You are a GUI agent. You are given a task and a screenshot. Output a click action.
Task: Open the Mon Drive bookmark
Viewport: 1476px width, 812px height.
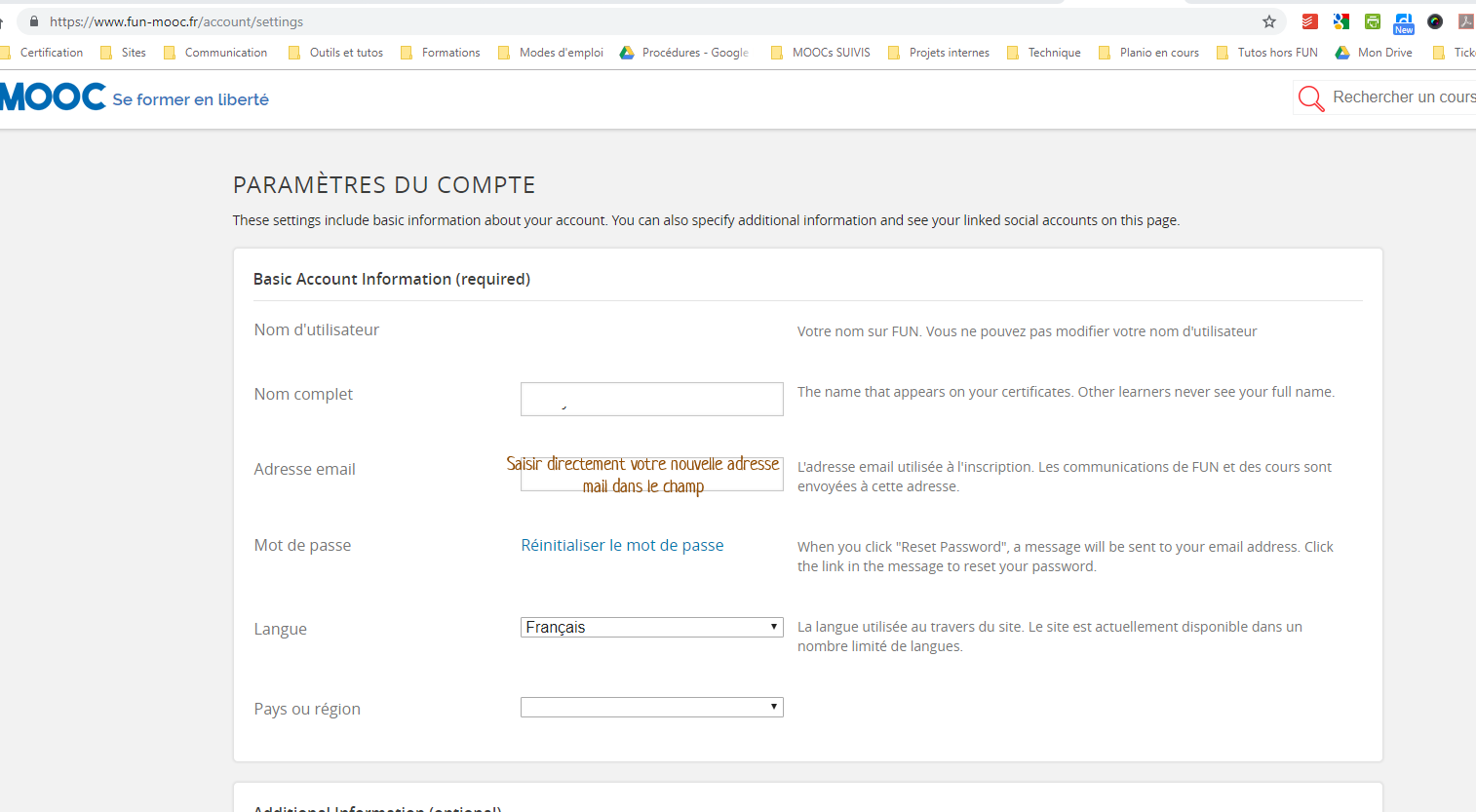[1375, 53]
